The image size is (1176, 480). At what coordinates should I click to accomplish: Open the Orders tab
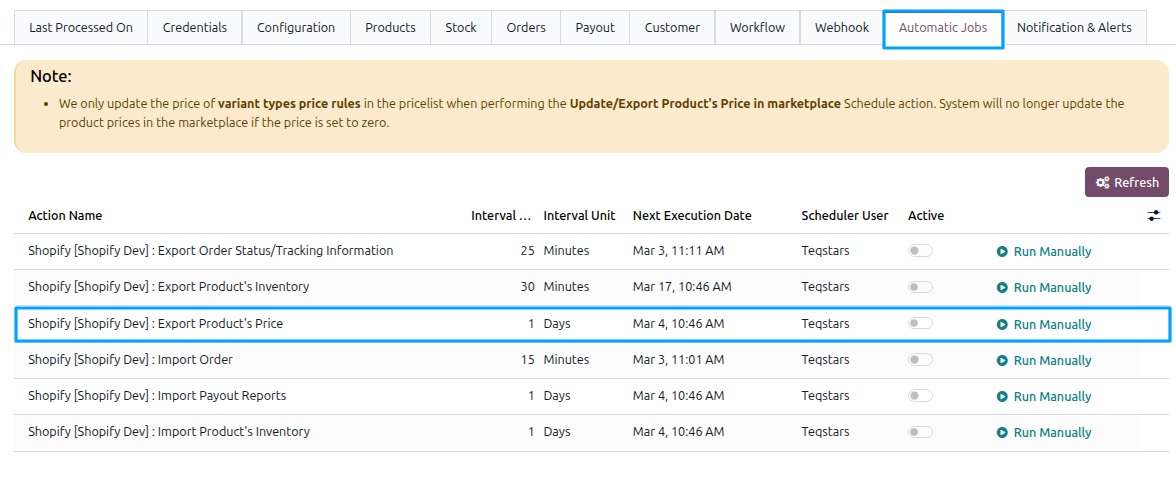point(526,28)
